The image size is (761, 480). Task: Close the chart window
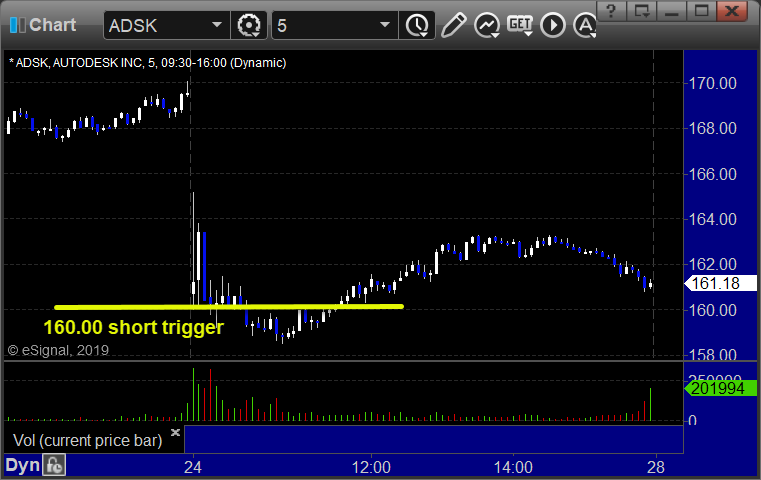coord(732,10)
